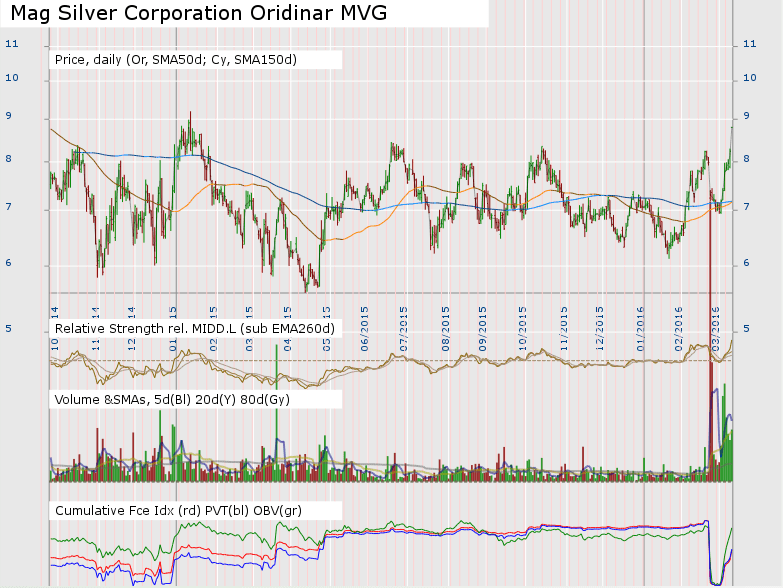Select the 'Price, daily (Or, SMA50d; Cy, SMA150d)' label
783x588 pixels.
click(x=176, y=60)
